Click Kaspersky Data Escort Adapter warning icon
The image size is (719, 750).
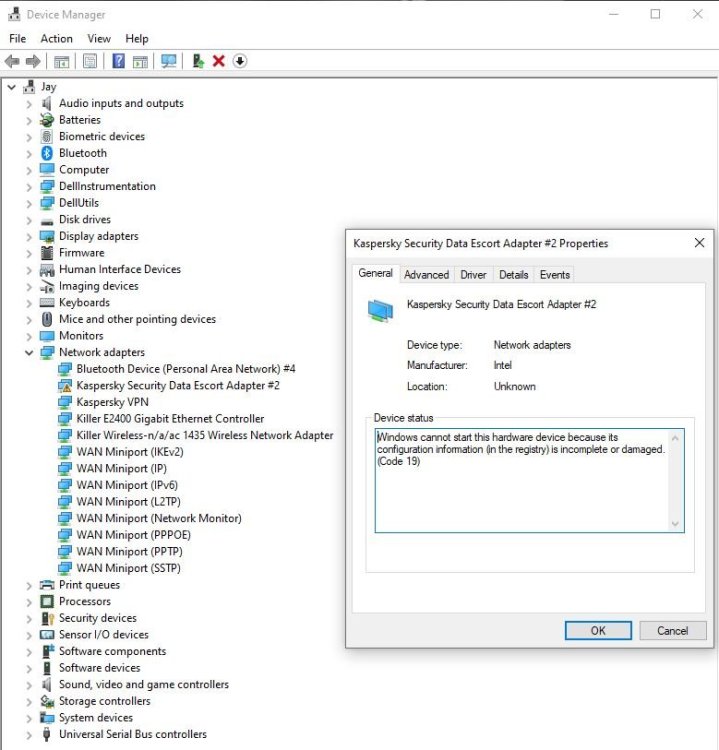[65, 386]
